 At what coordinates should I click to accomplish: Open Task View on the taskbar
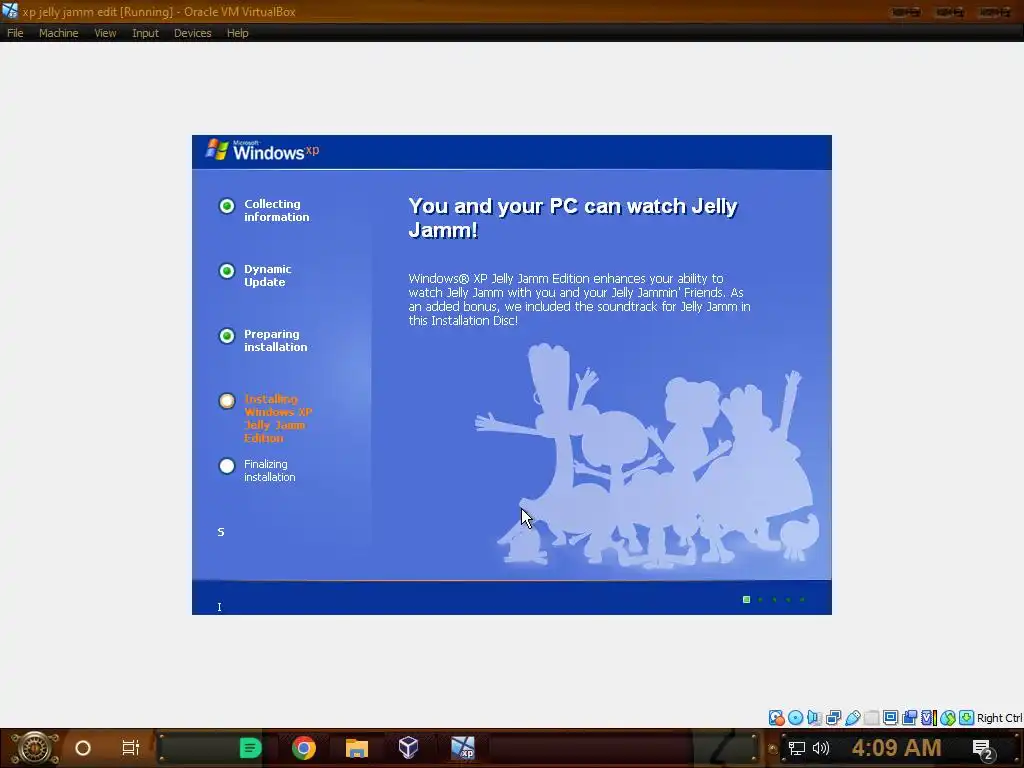coord(131,748)
